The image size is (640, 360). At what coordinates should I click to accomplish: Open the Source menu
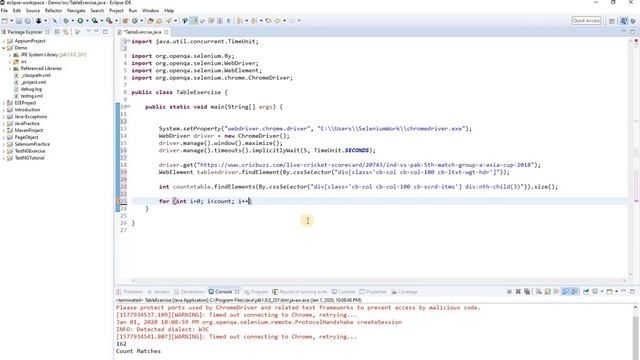point(33,10)
